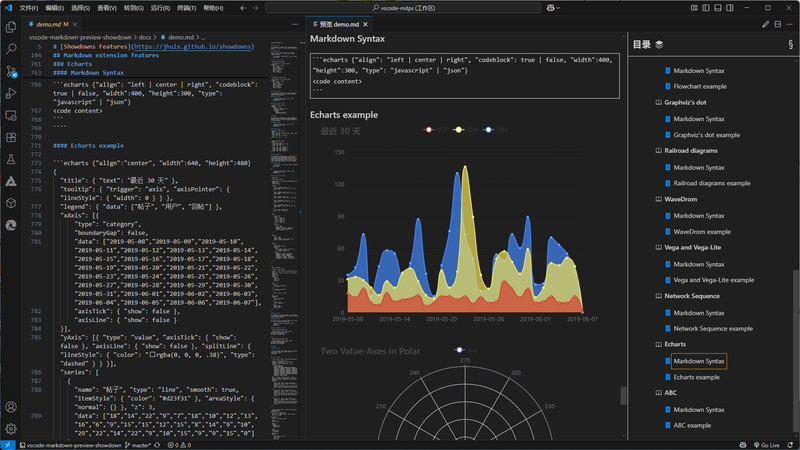Click the command center search box
The image size is (800, 450).
point(403,8)
